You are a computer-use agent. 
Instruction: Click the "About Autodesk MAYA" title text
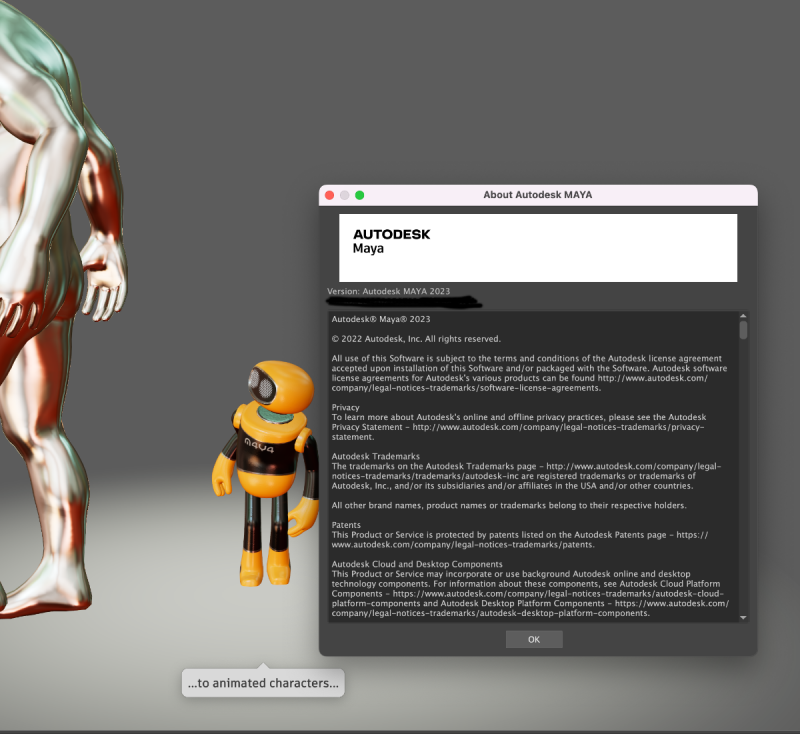(537, 195)
